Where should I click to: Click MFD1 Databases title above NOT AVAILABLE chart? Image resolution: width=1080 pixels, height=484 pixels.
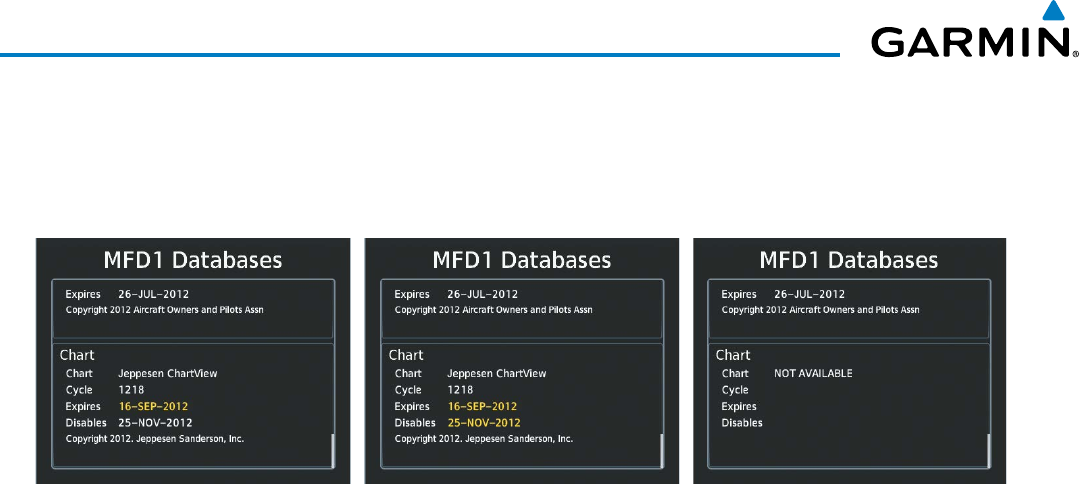click(849, 260)
